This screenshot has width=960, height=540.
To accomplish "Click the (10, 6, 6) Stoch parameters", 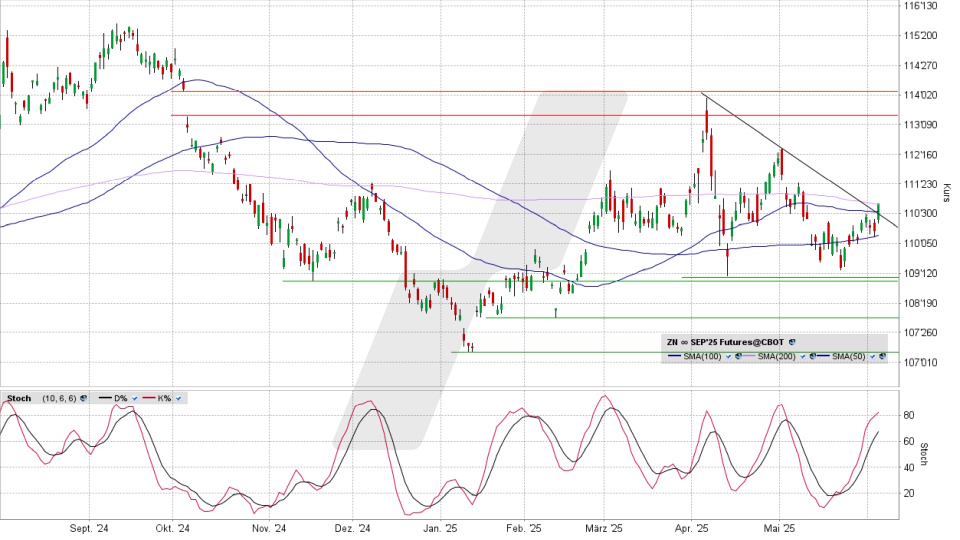I will 59,398.
